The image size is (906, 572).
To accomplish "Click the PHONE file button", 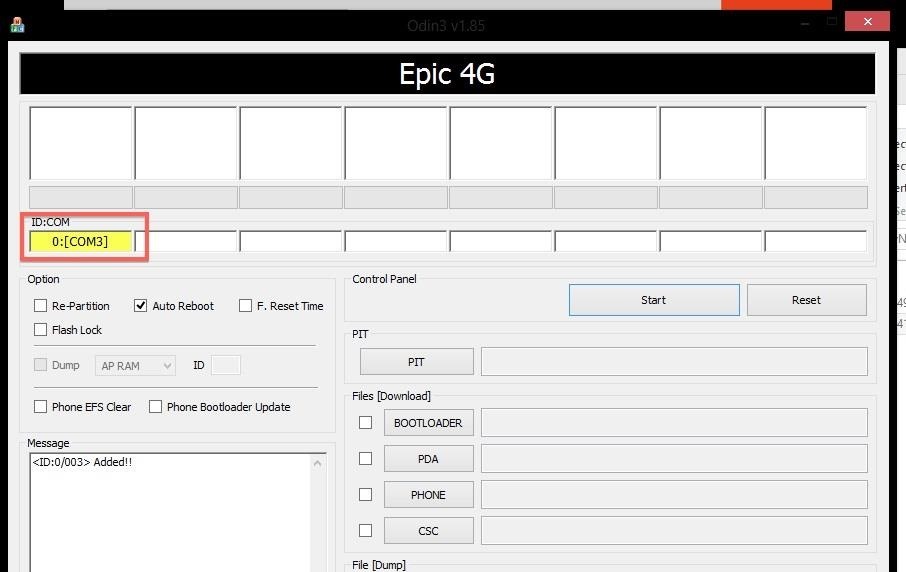I will (x=429, y=495).
